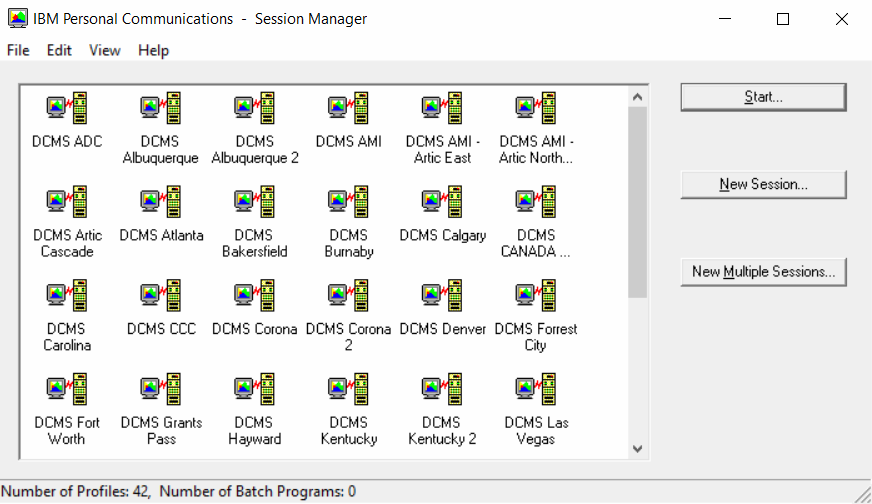Viewport: 872px width, 504px height.
Task: Open the View menu
Action: pos(105,50)
